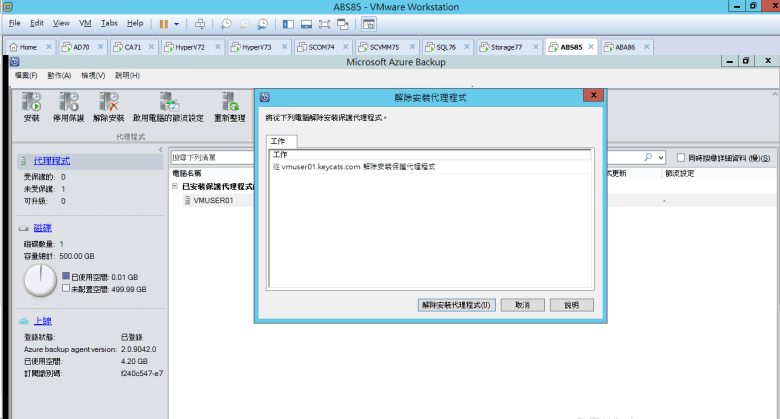Click the 停用保護 (Disable protection) icon

coord(68,101)
